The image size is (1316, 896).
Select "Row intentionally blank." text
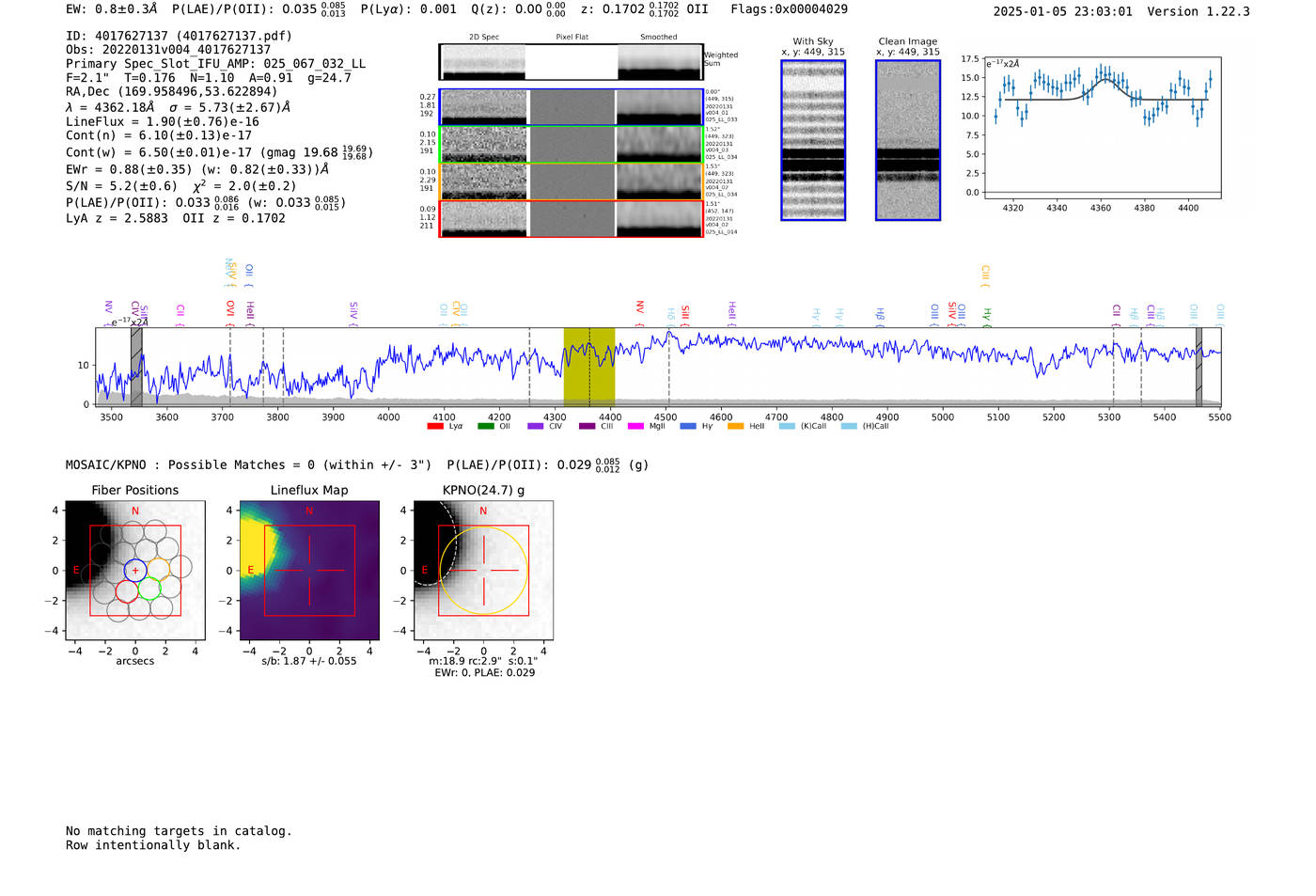(153, 845)
